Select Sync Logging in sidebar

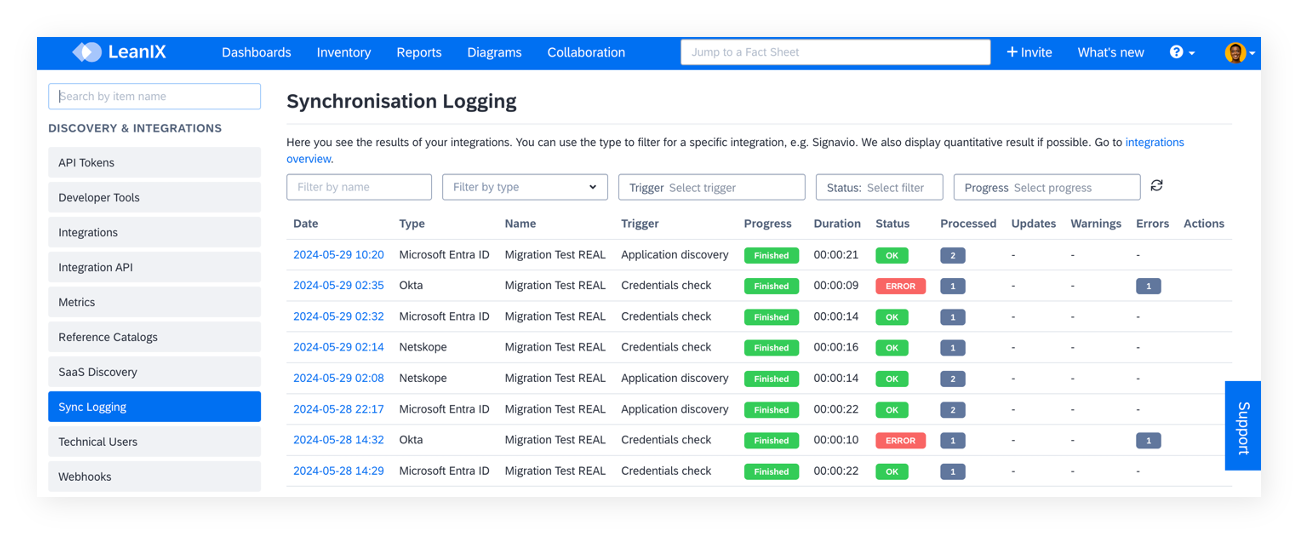154,407
